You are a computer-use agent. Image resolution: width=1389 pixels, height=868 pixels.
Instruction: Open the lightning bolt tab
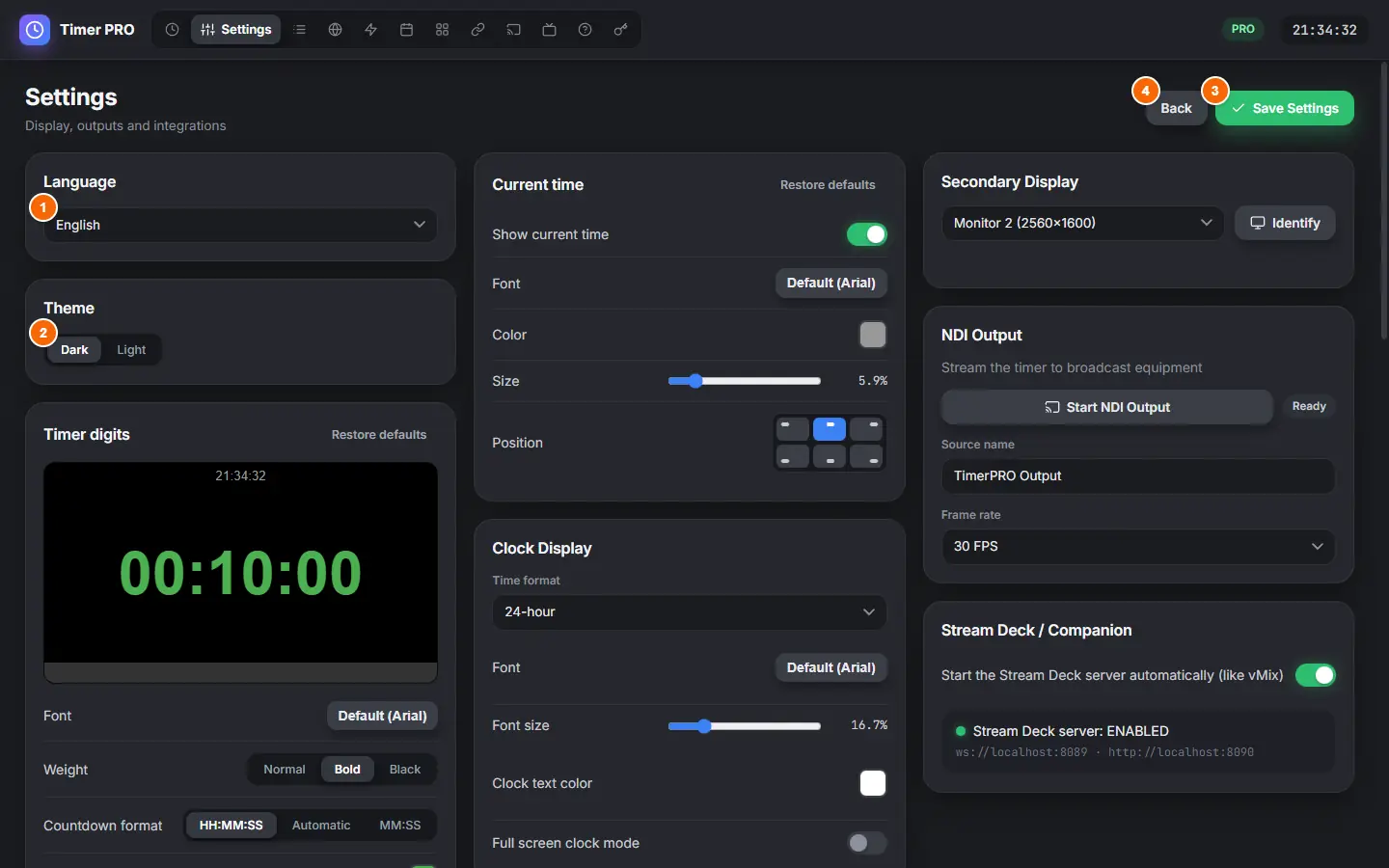(371, 30)
